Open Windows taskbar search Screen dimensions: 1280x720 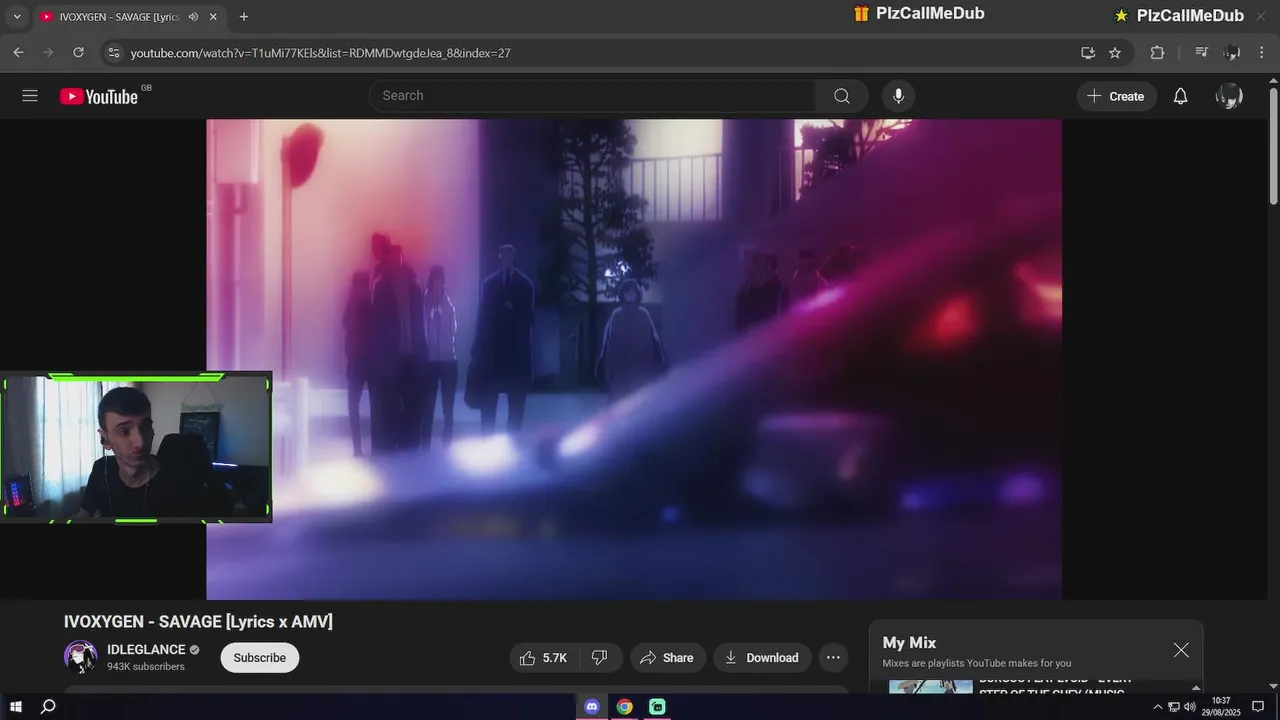coord(48,707)
